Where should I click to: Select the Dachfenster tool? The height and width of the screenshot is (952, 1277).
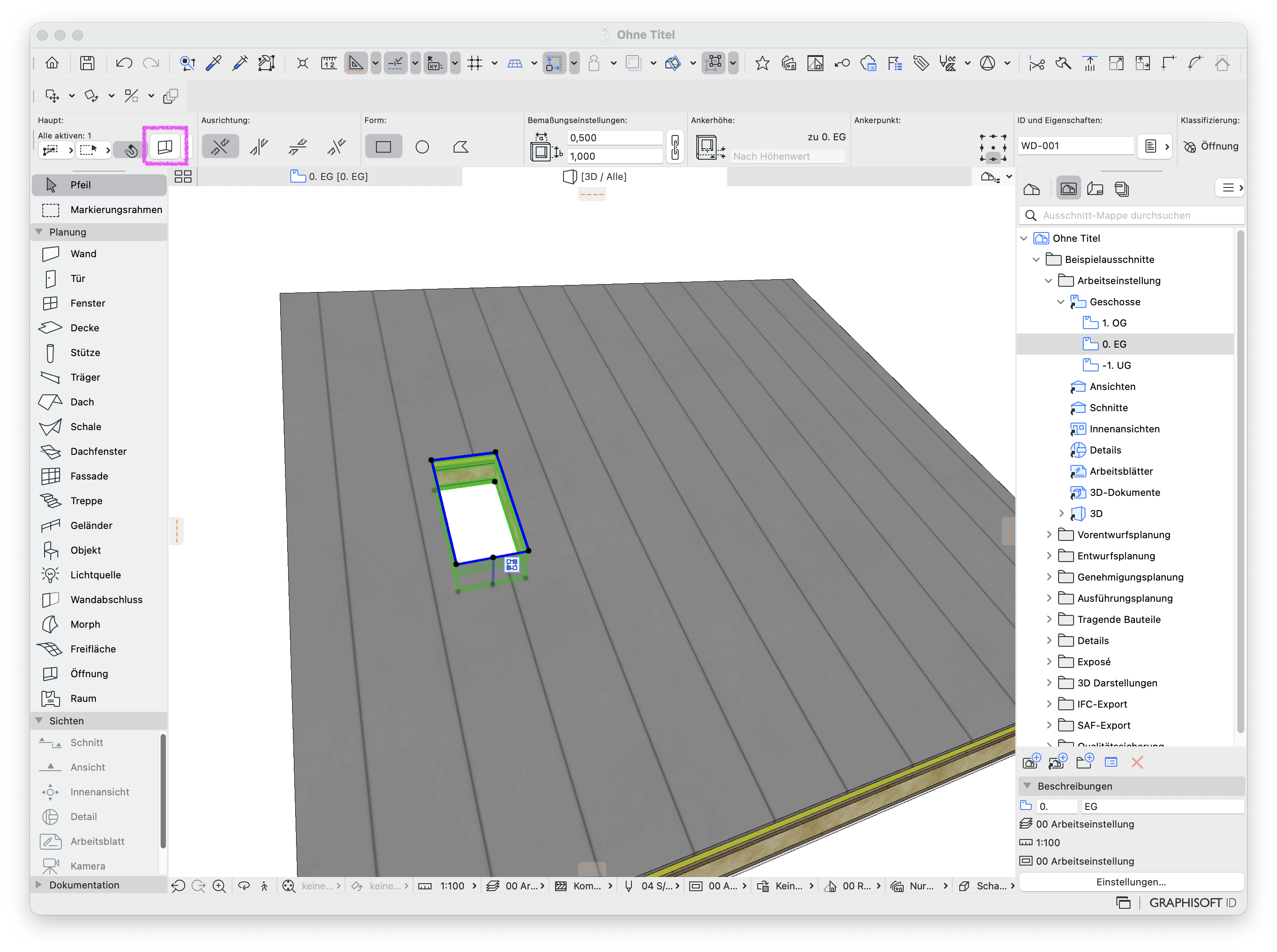tap(98, 452)
